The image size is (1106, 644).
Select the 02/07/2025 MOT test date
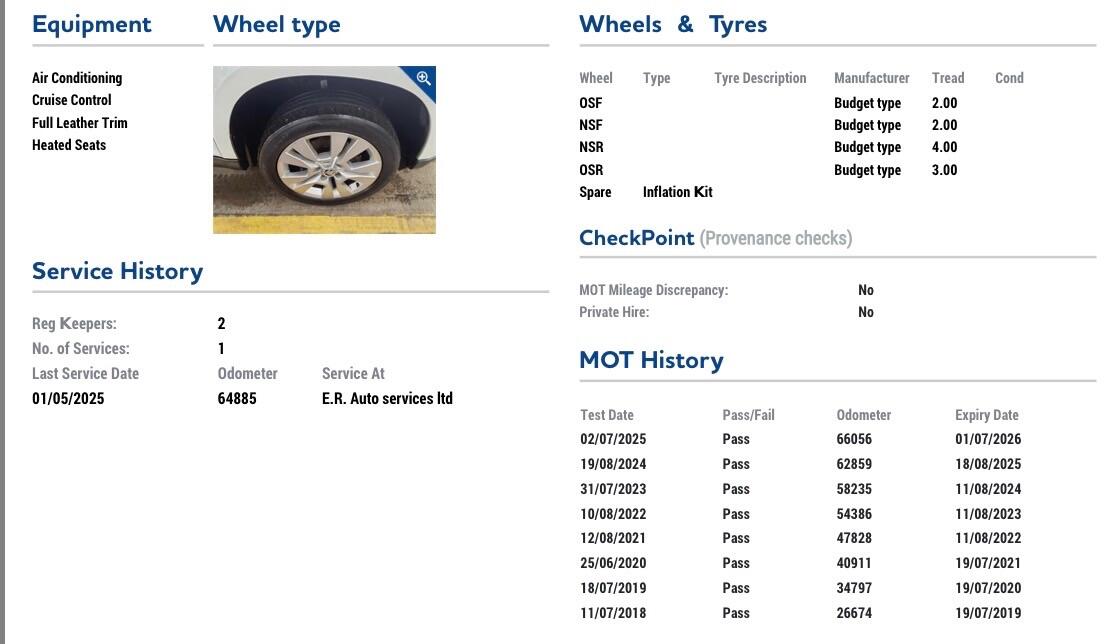613,439
